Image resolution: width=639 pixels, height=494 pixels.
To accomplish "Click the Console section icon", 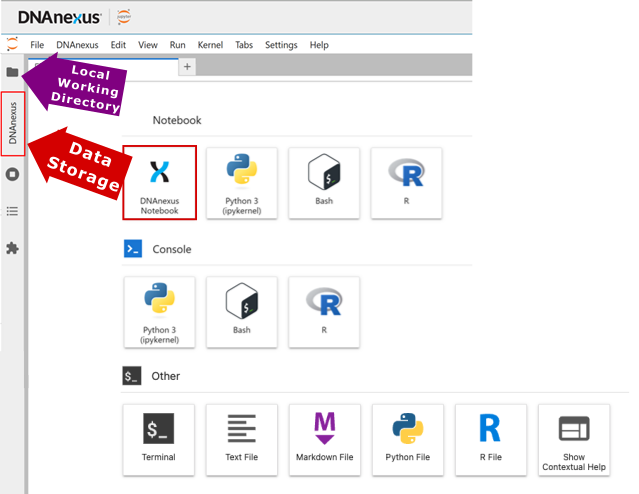I will coord(133,249).
